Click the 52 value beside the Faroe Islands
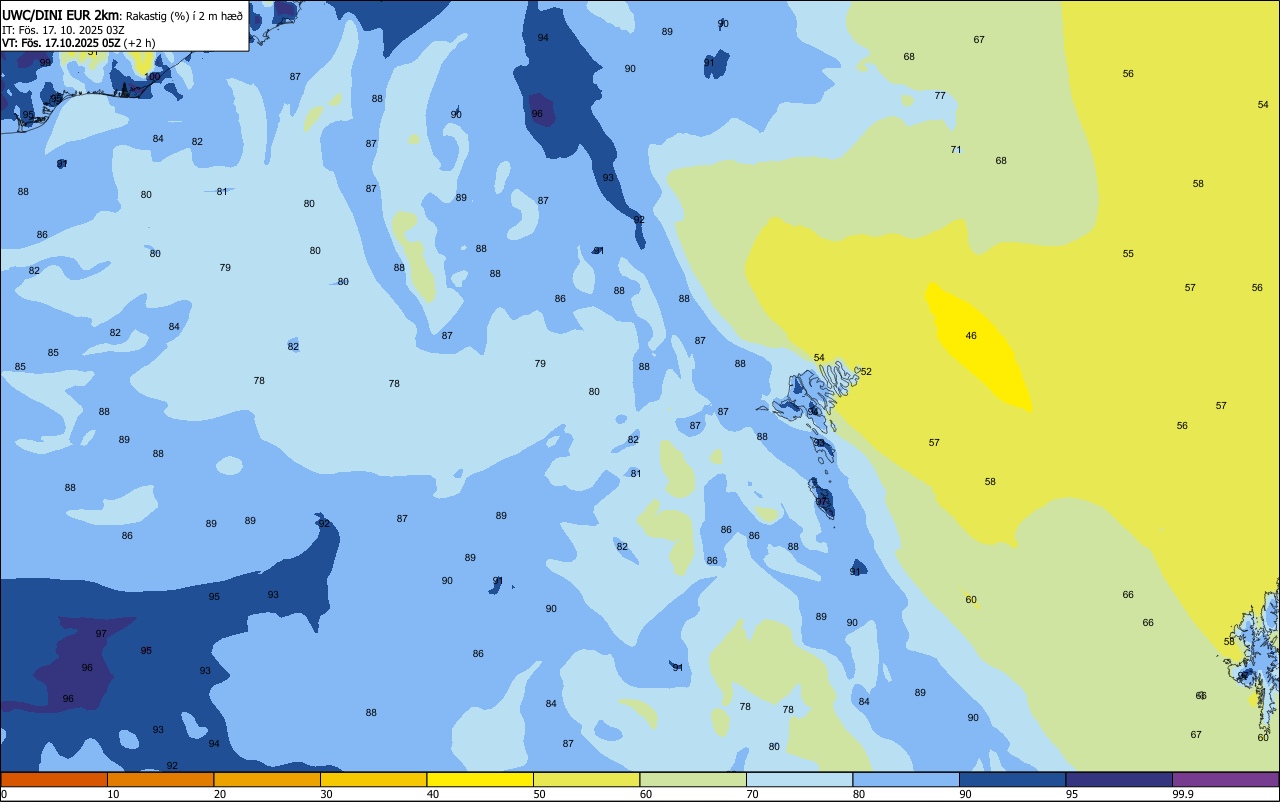Screen dimensions: 1280x802 pos(866,372)
